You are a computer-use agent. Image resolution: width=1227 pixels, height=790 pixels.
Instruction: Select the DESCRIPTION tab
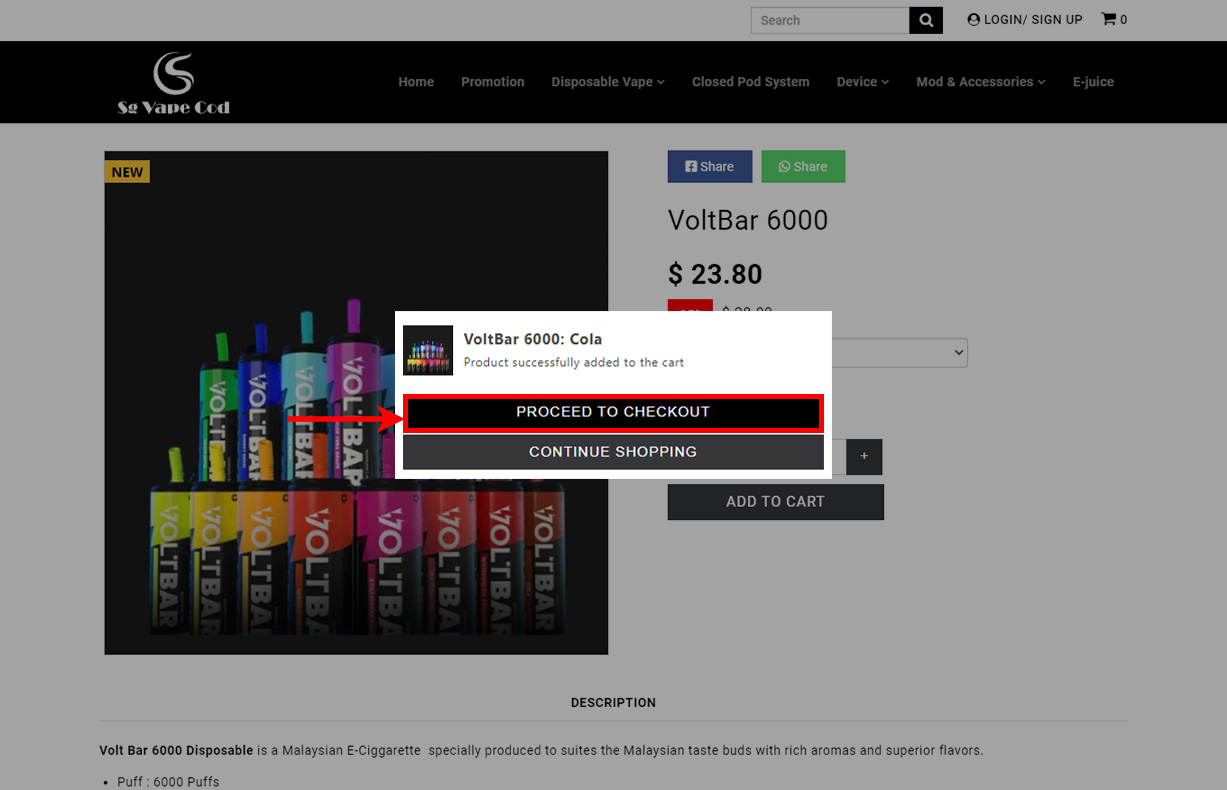tap(613, 703)
